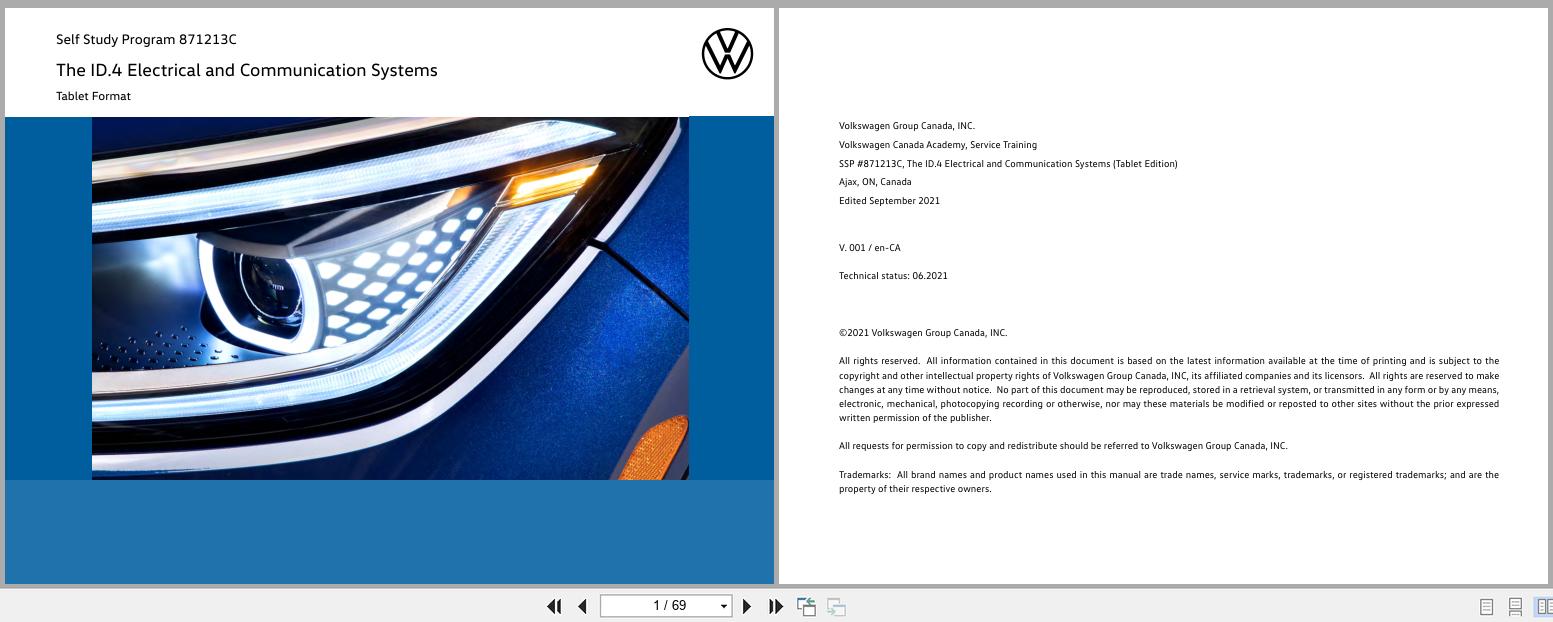Click 'Volkswagen Canada Academy, Service Training' line

coord(938,145)
